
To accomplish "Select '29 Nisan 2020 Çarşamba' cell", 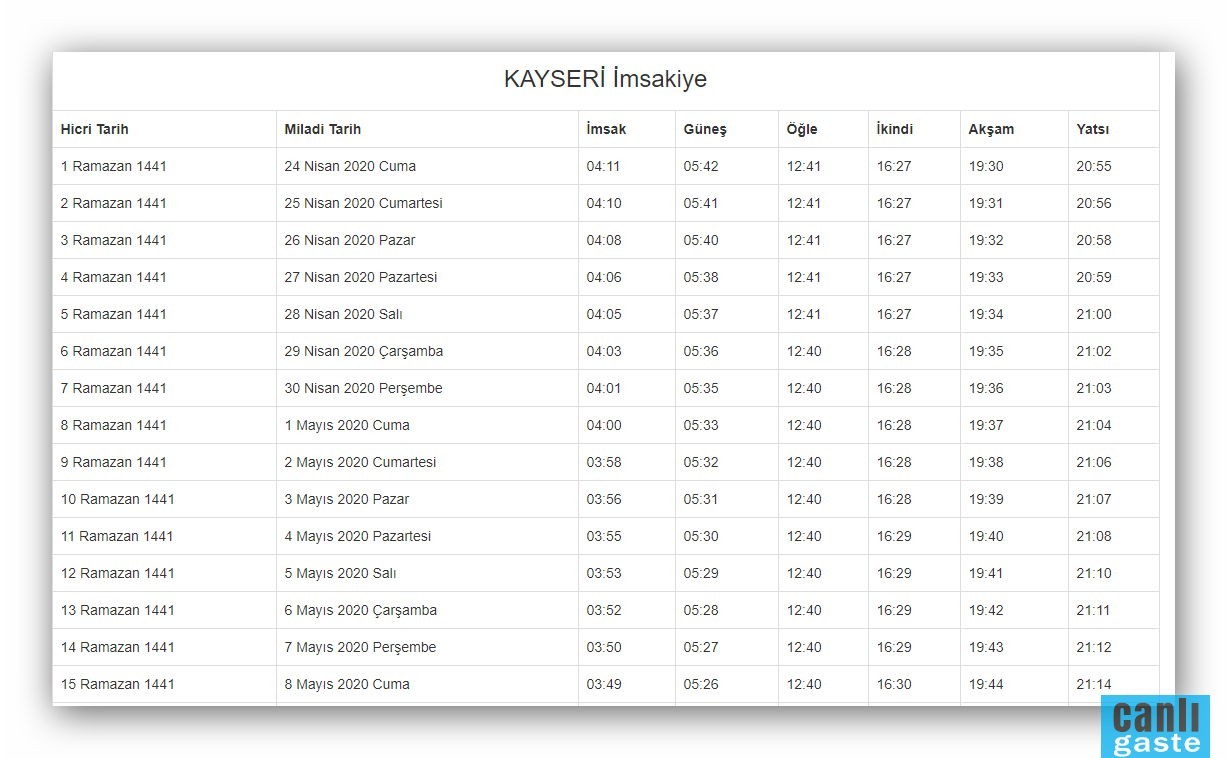I will point(363,351).
